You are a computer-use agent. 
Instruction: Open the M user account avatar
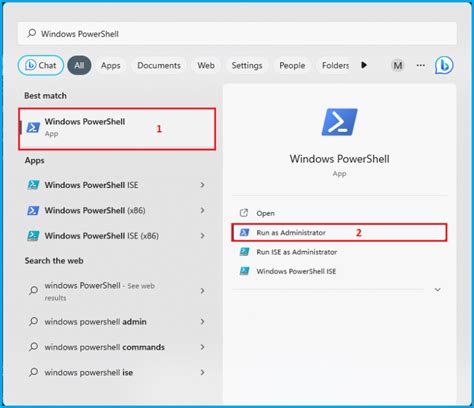pos(397,65)
